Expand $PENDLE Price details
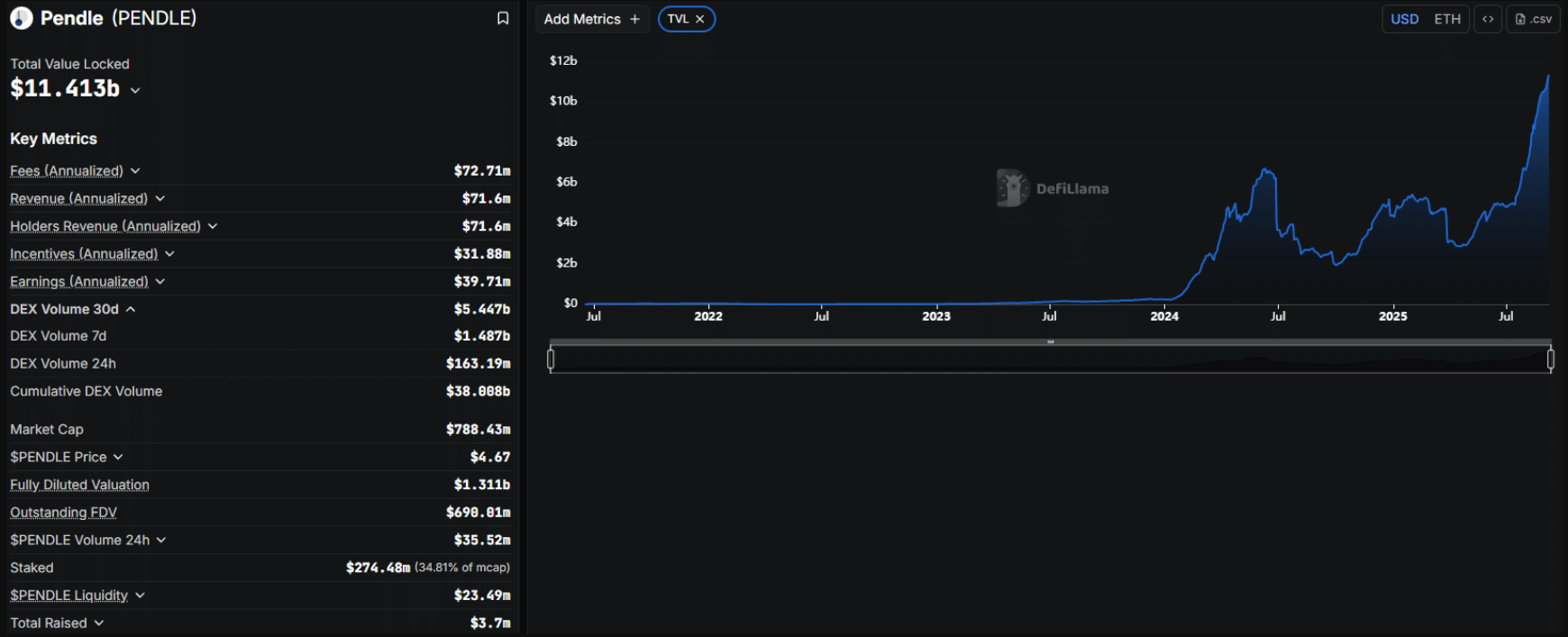Viewport: 1568px width, 637px height. click(118, 457)
